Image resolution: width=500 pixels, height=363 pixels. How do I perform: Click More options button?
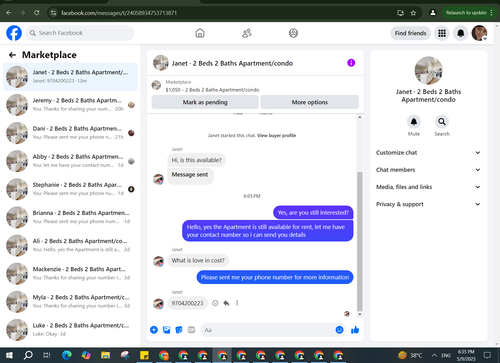tap(310, 102)
